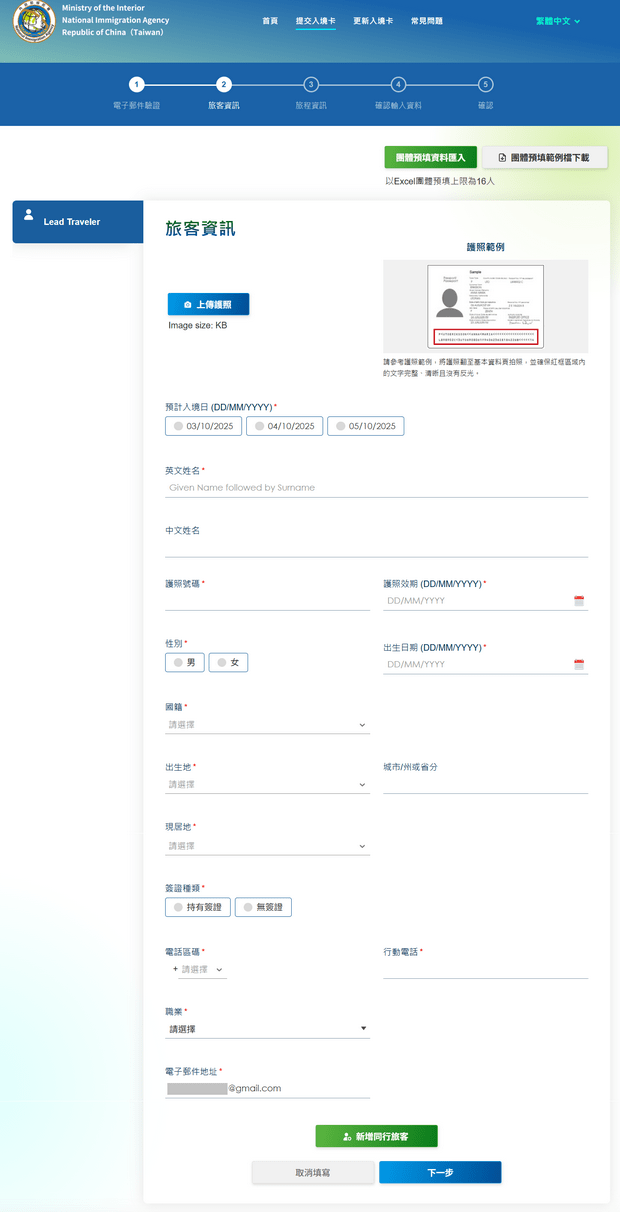Click the passport sample image
Screen dimensions: 620x1212
[485, 306]
